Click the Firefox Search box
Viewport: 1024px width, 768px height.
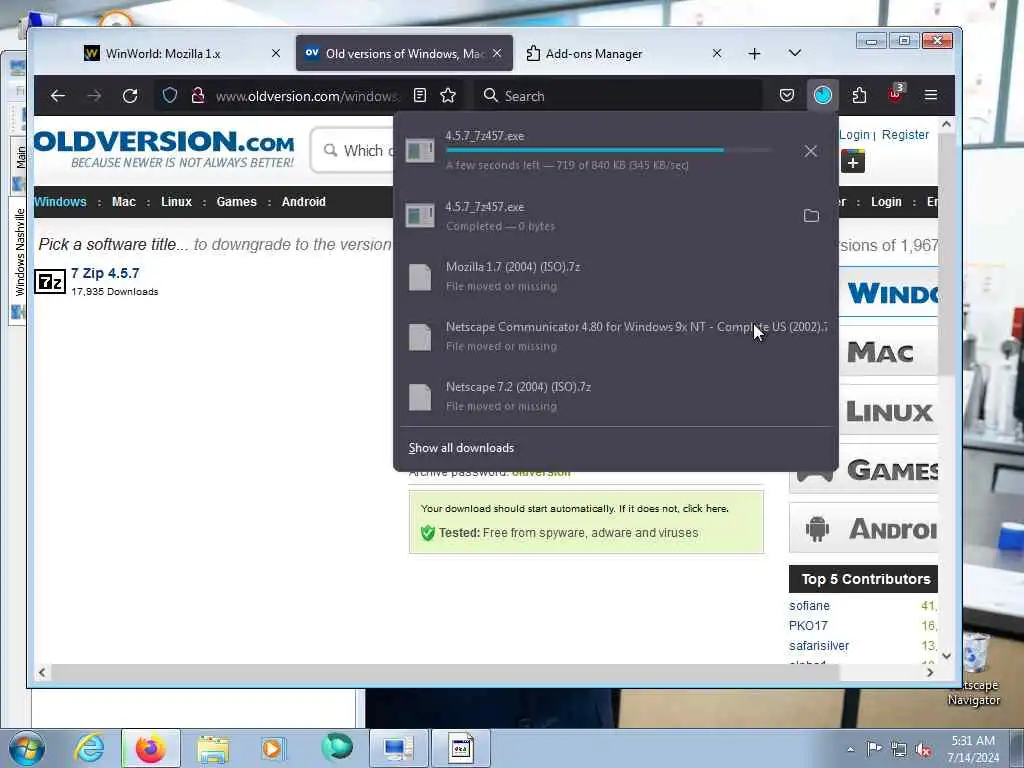(x=619, y=96)
